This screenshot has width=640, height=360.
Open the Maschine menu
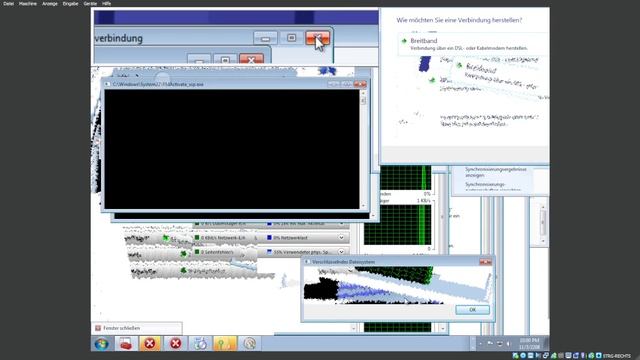(x=28, y=3)
